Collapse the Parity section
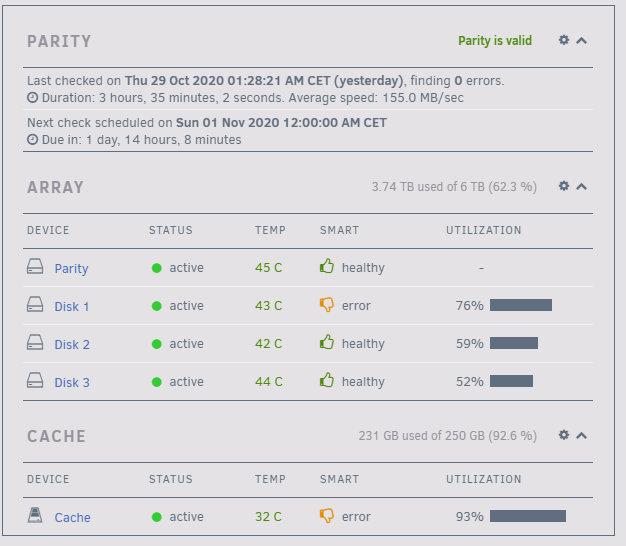Screen dimensions: 626x546 pos(582,40)
